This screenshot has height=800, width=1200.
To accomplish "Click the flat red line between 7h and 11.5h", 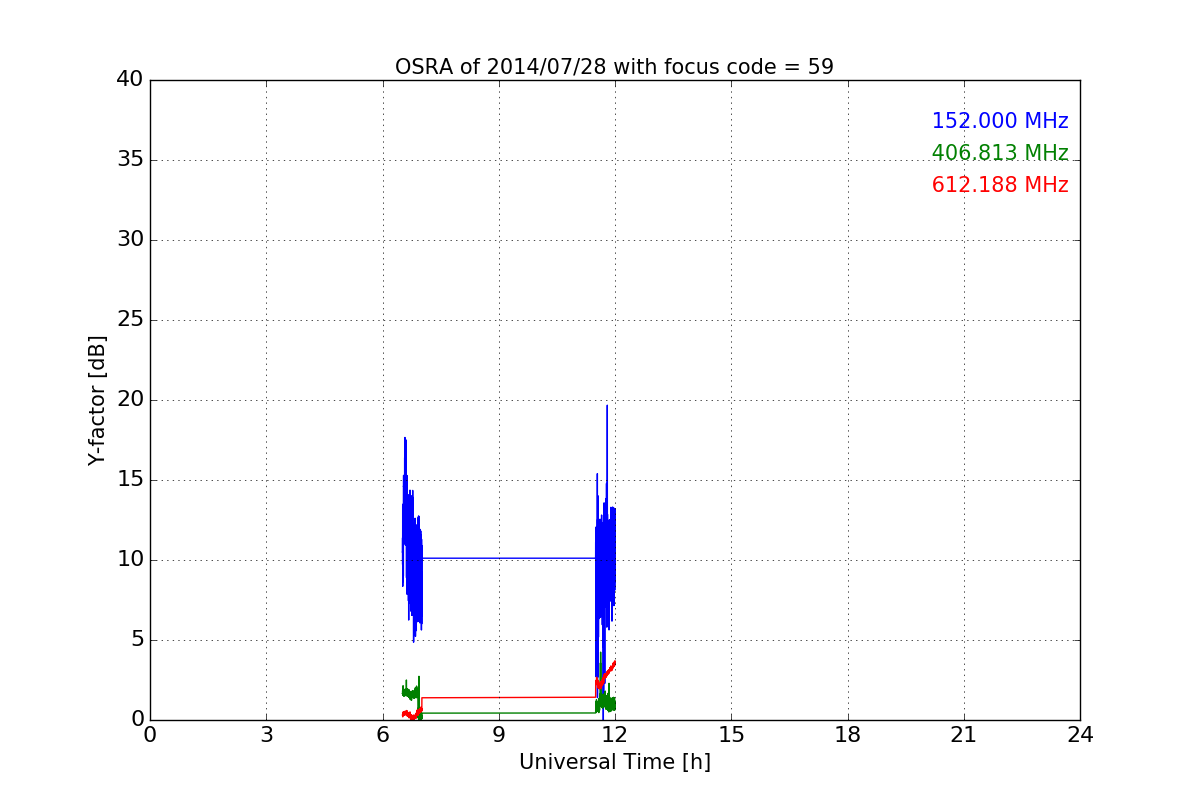I will point(509,697).
